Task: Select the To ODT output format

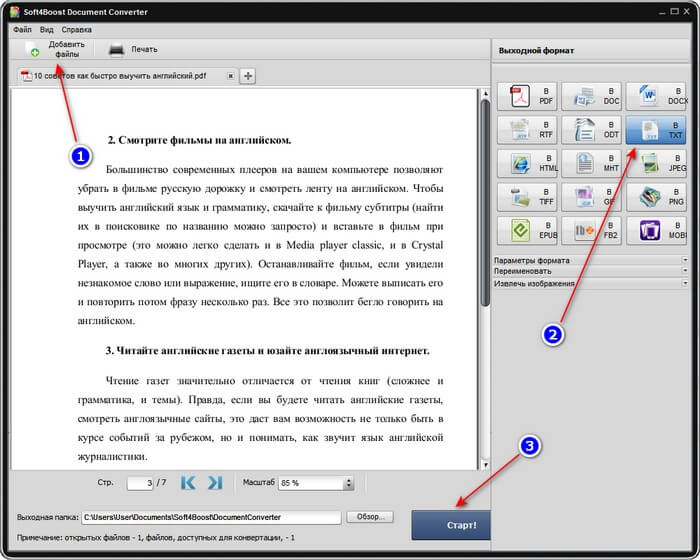Action: 592,130
